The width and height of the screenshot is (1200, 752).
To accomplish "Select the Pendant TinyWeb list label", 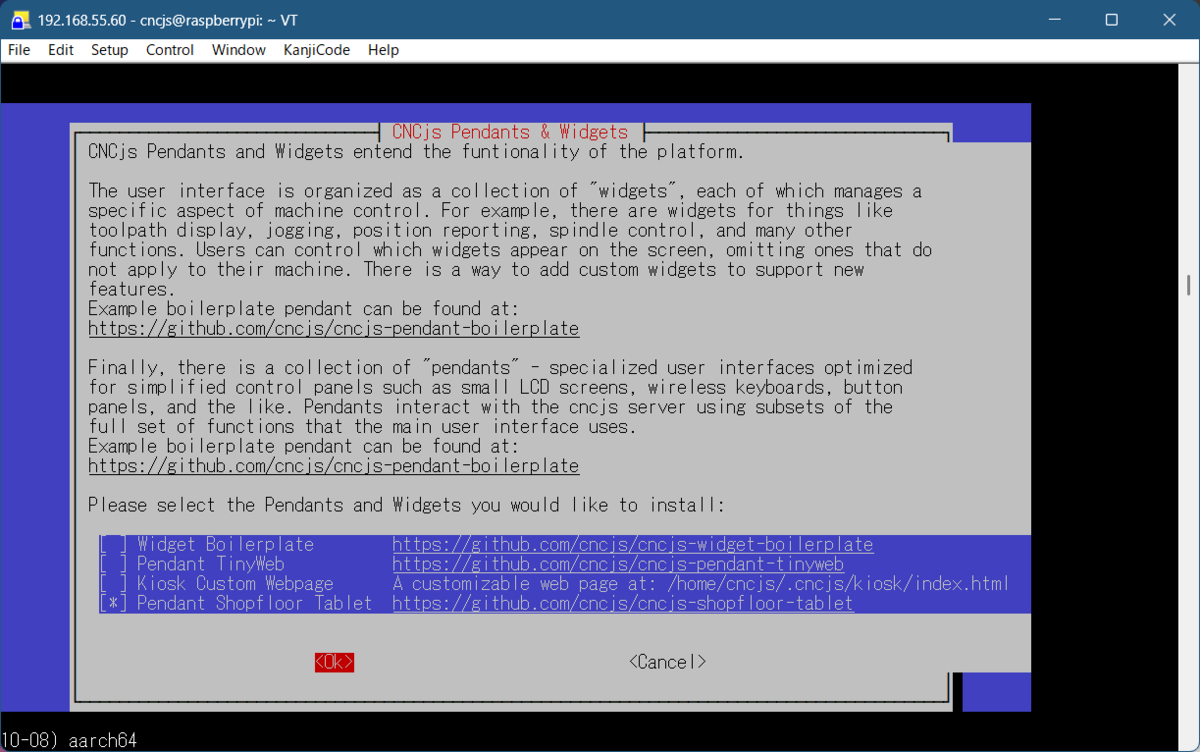I will tap(210, 564).
